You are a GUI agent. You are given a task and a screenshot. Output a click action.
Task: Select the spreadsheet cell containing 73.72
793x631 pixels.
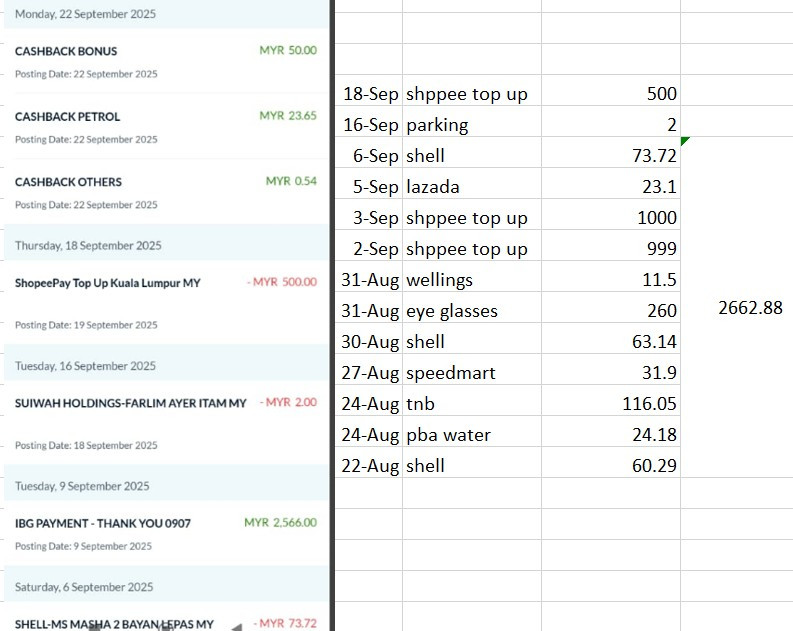tap(611, 152)
